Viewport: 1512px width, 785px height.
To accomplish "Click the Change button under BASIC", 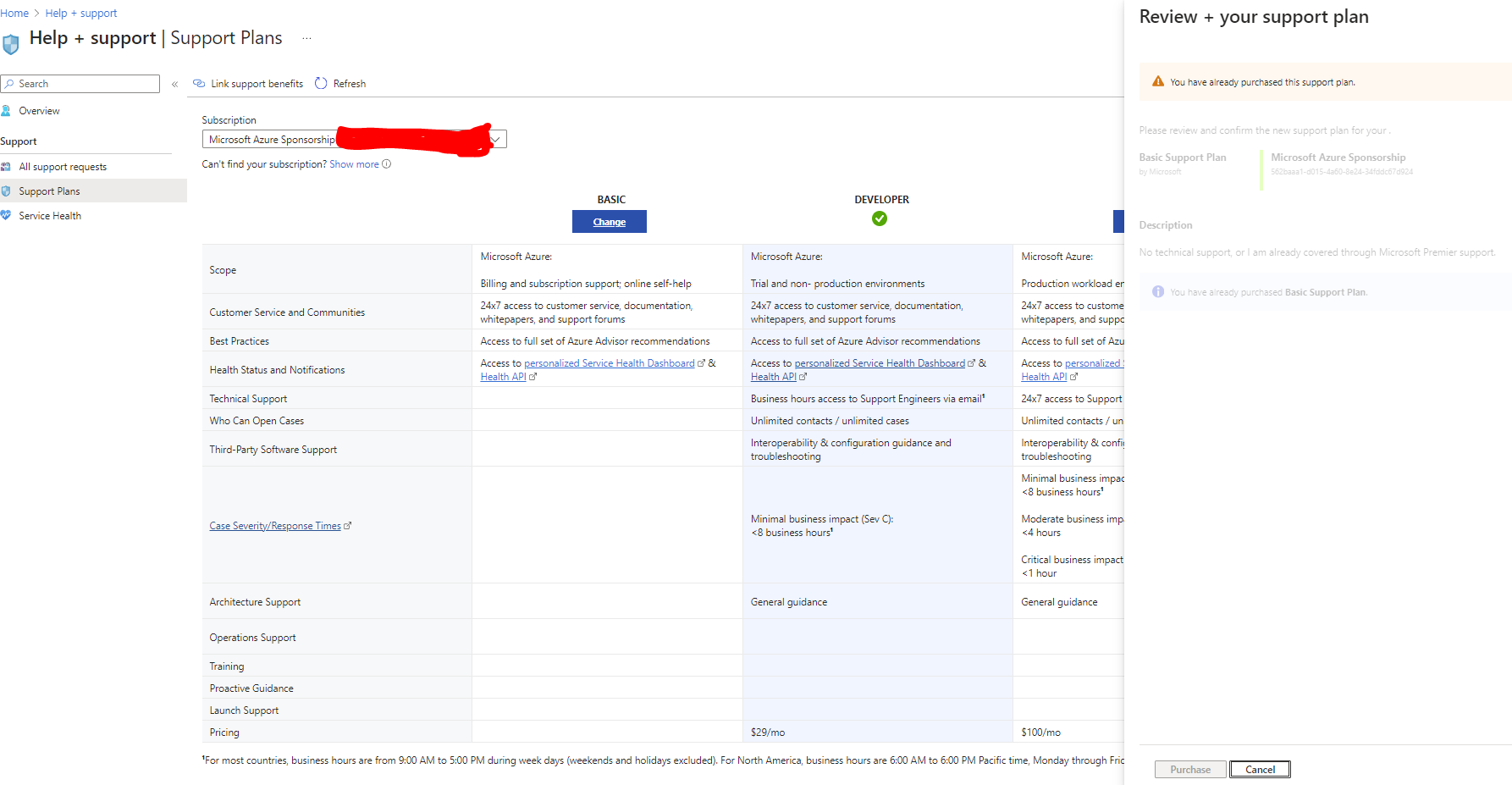I will click(x=610, y=222).
